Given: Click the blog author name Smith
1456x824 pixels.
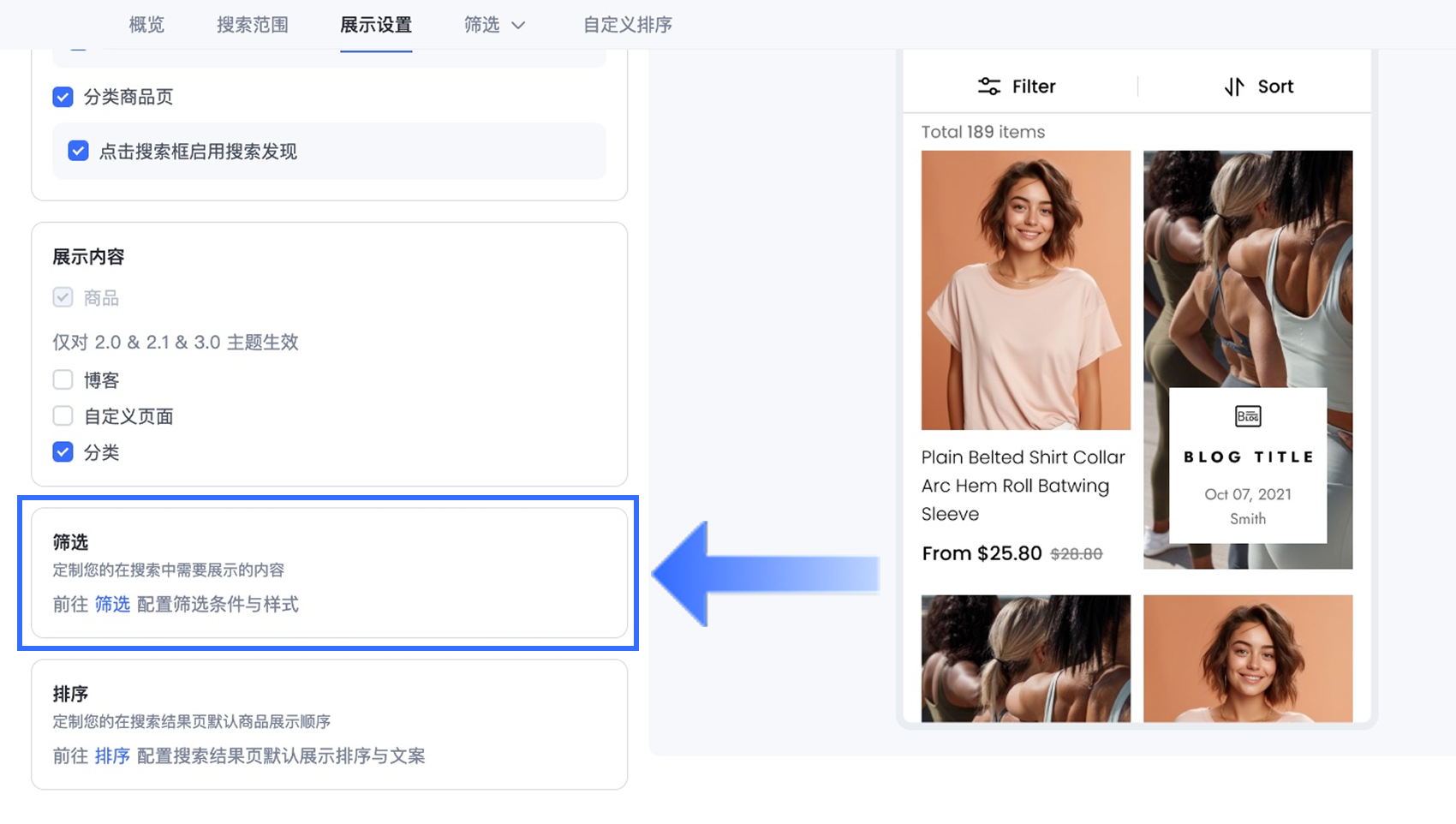Looking at the screenshot, I should tap(1248, 519).
